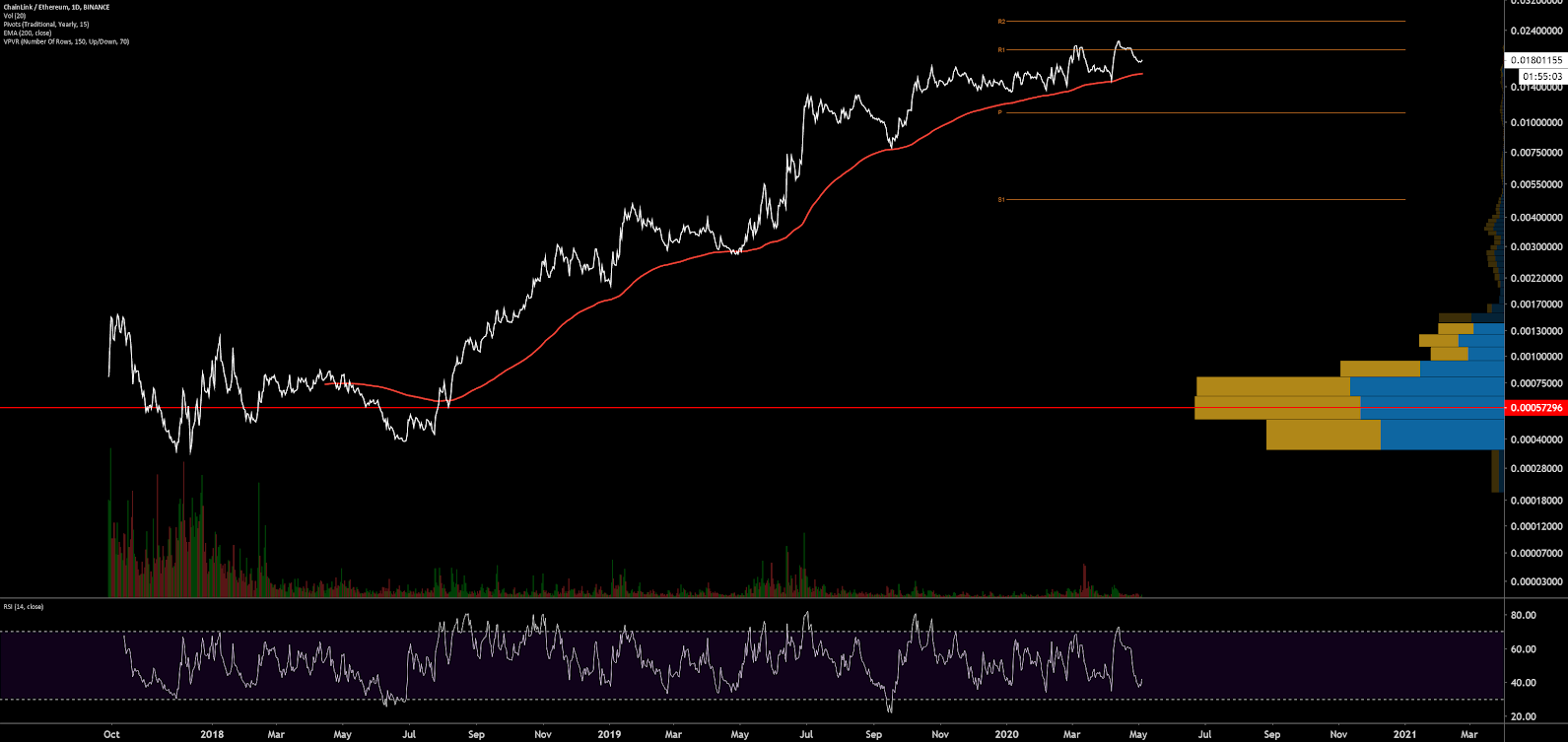Select the RSI (14, close) pane label
1568x742 pixels.
[x=24, y=606]
